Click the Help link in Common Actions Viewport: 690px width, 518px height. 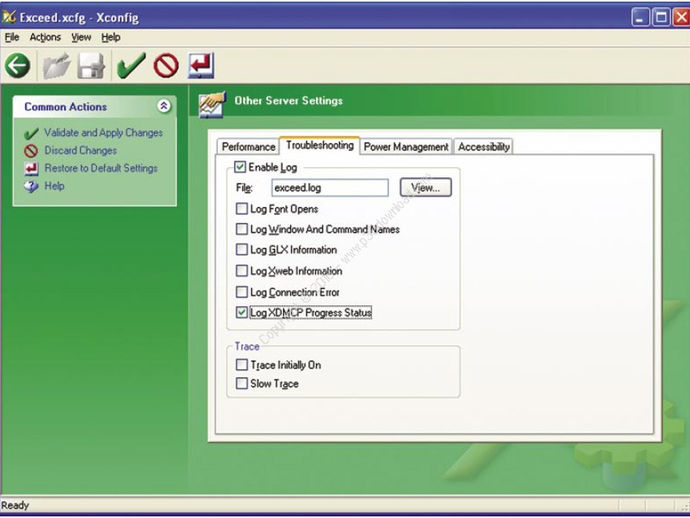click(x=55, y=186)
